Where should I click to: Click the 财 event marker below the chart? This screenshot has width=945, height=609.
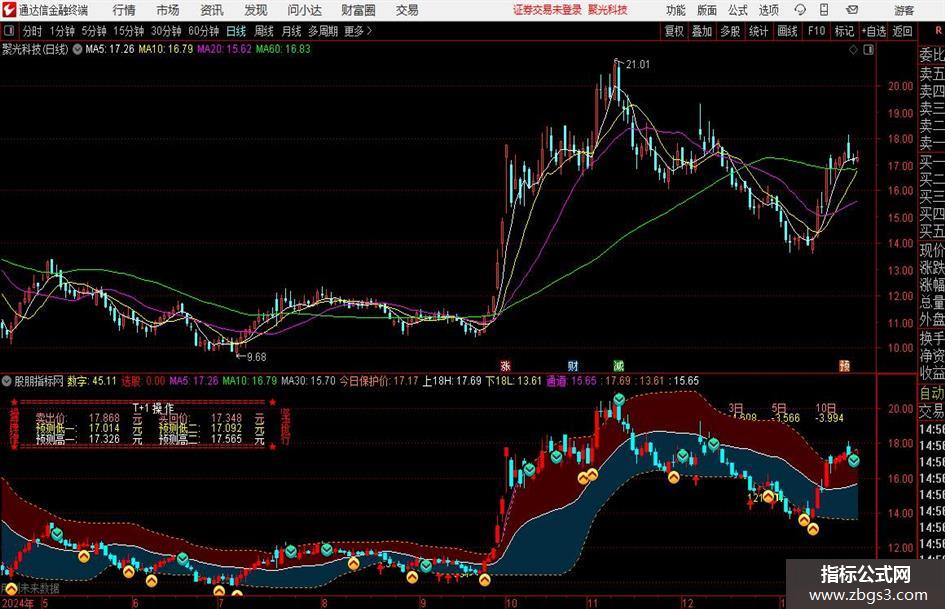click(573, 365)
